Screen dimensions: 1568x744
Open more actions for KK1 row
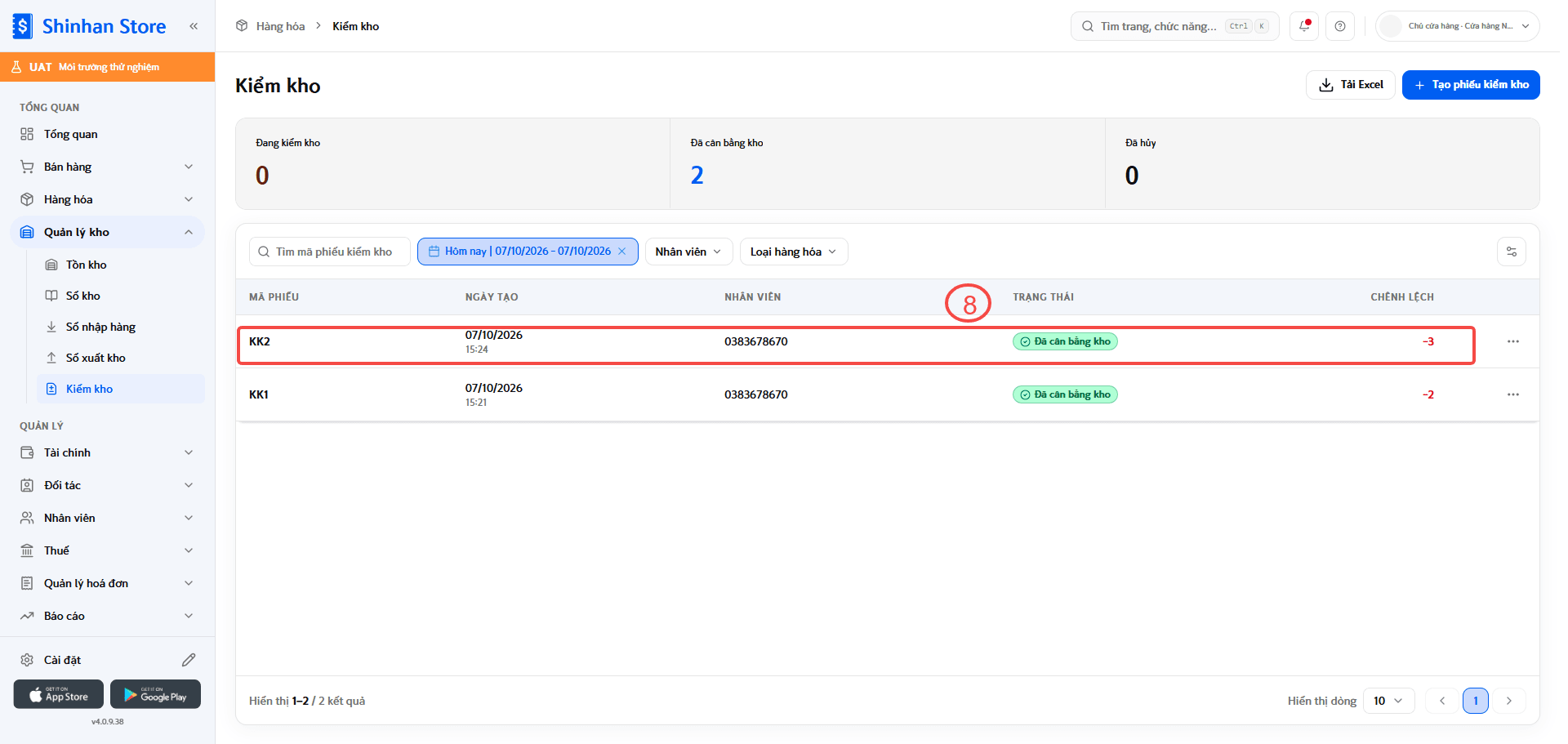coord(1513,394)
